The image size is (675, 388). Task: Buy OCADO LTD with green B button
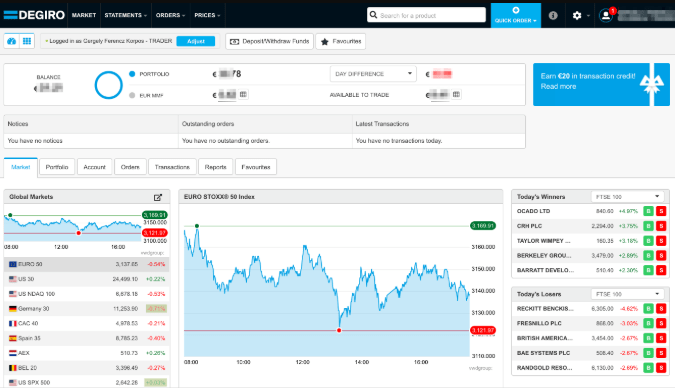pyautogui.click(x=648, y=211)
